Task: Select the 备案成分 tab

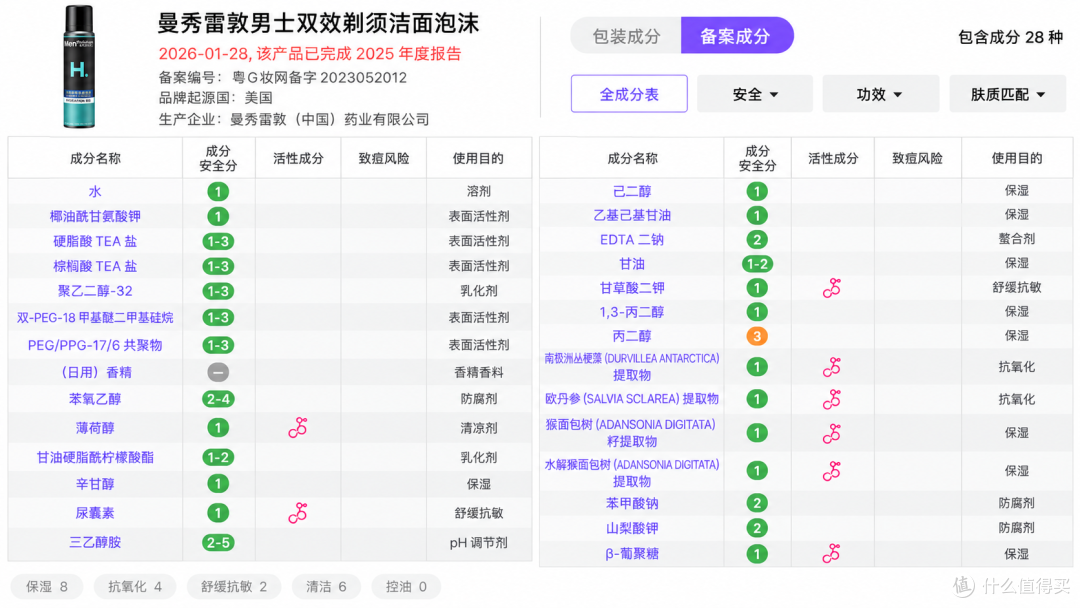Action: [x=736, y=36]
